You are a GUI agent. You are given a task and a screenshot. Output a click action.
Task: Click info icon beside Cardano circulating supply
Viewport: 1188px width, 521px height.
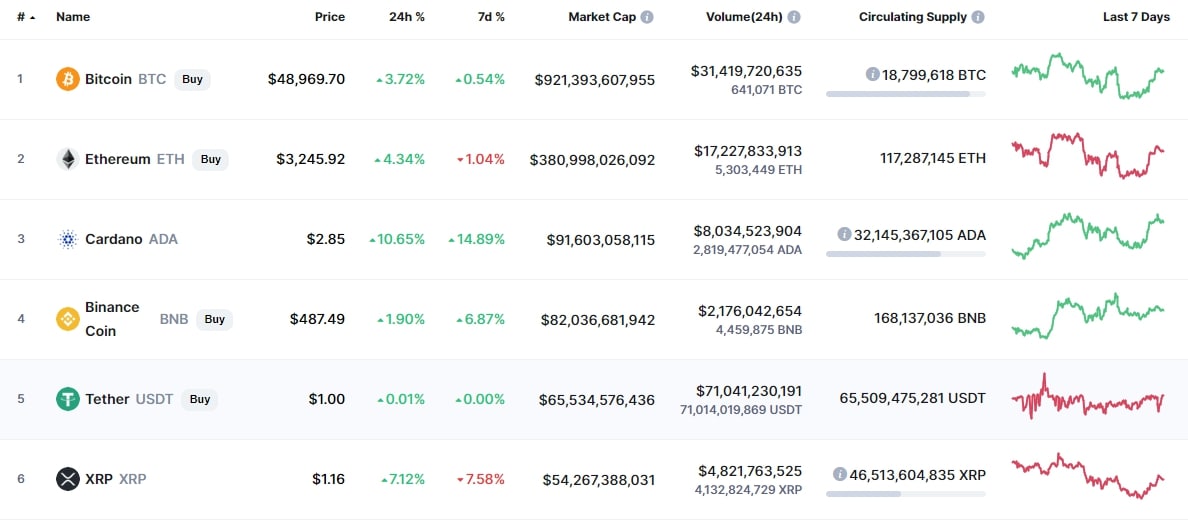(844, 235)
